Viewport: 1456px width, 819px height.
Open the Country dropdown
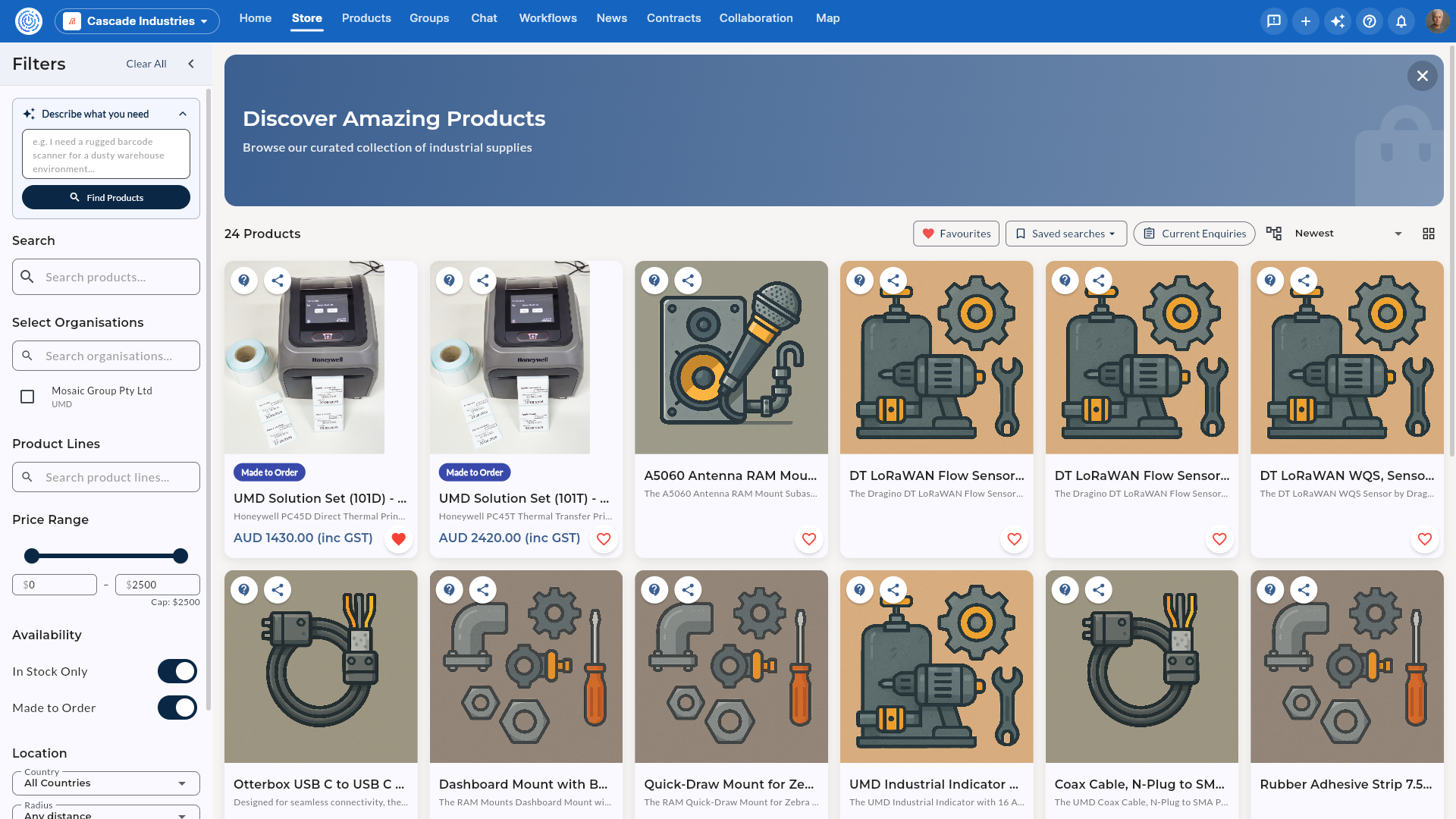(x=106, y=783)
